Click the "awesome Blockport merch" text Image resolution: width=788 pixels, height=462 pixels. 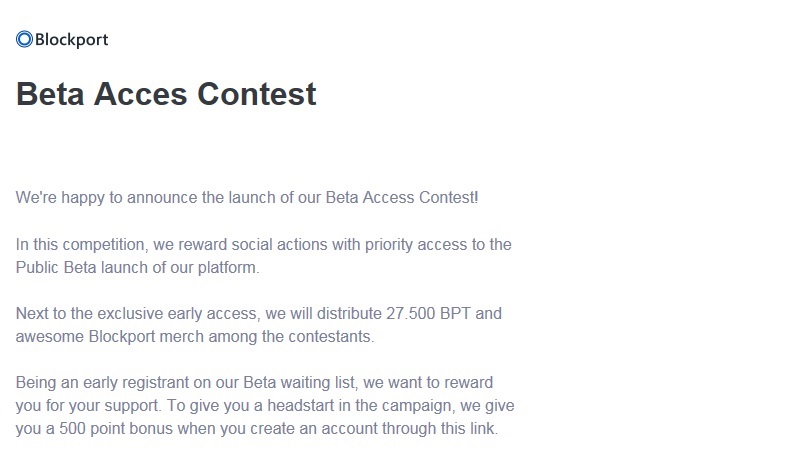[103, 336]
